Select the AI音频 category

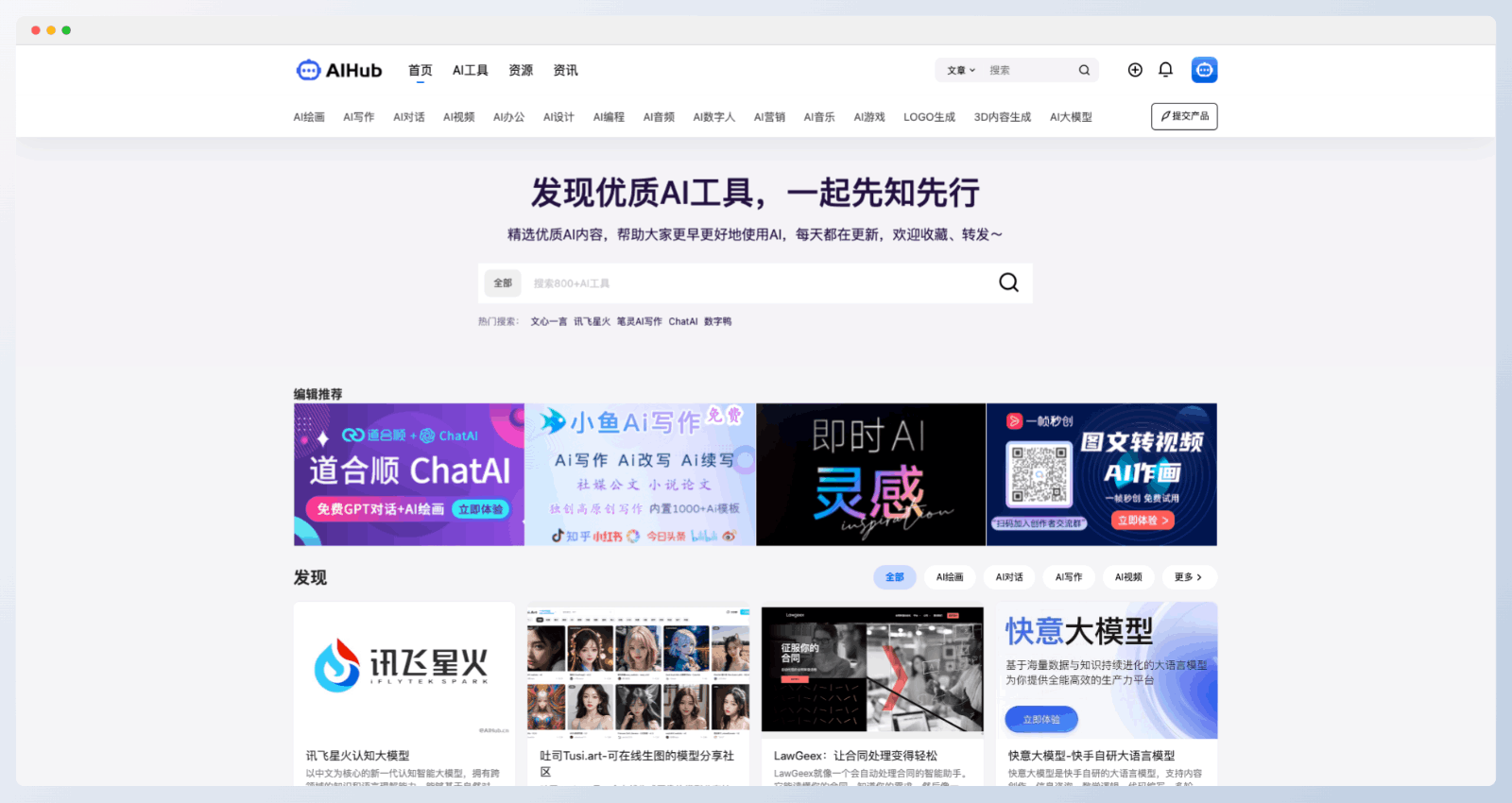pyautogui.click(x=659, y=117)
